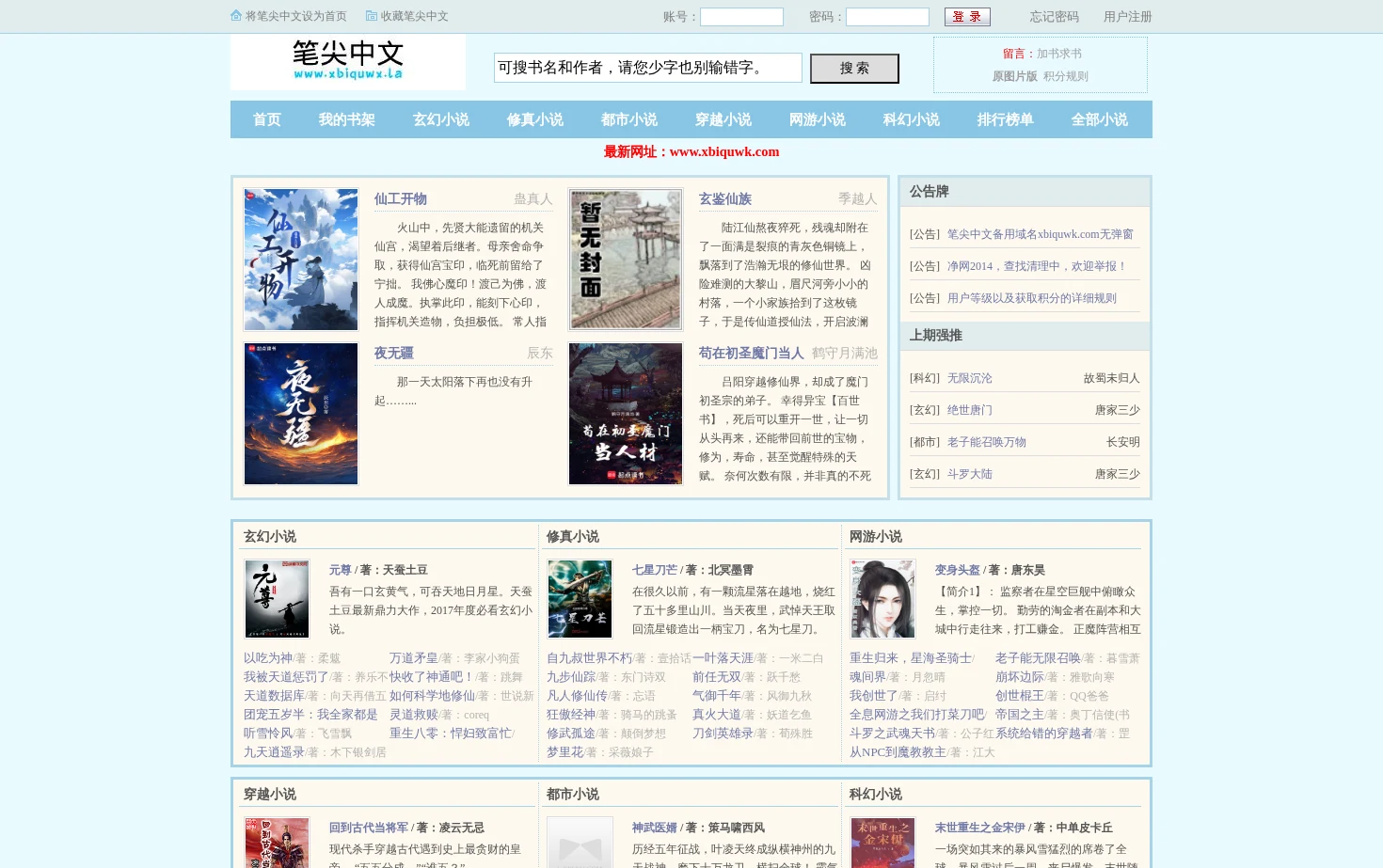Open the notice 笔尖中文备用域名xbiquwk.com无弹窗

(x=1041, y=234)
